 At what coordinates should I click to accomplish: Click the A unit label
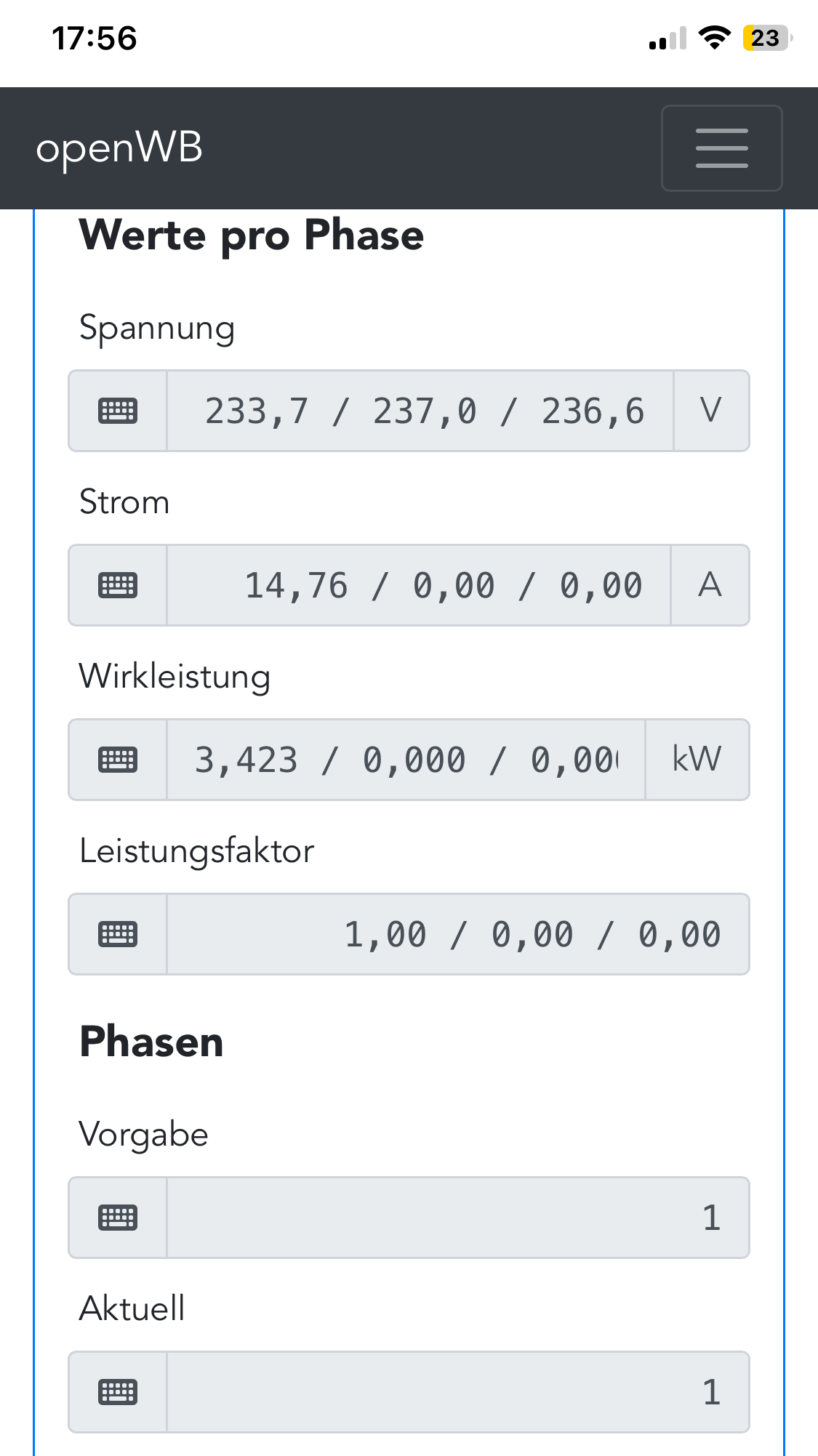[710, 585]
